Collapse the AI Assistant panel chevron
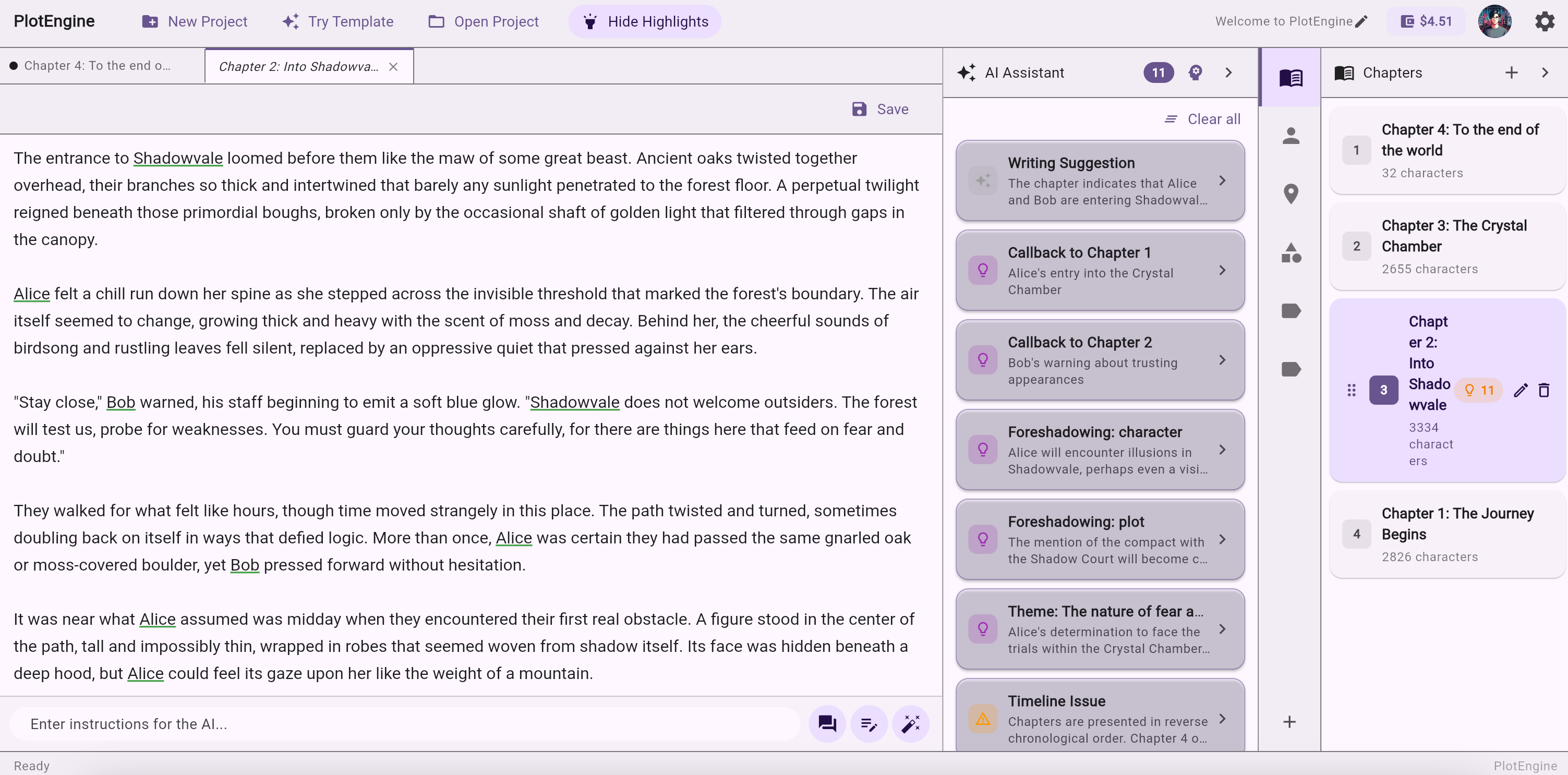 1228,72
